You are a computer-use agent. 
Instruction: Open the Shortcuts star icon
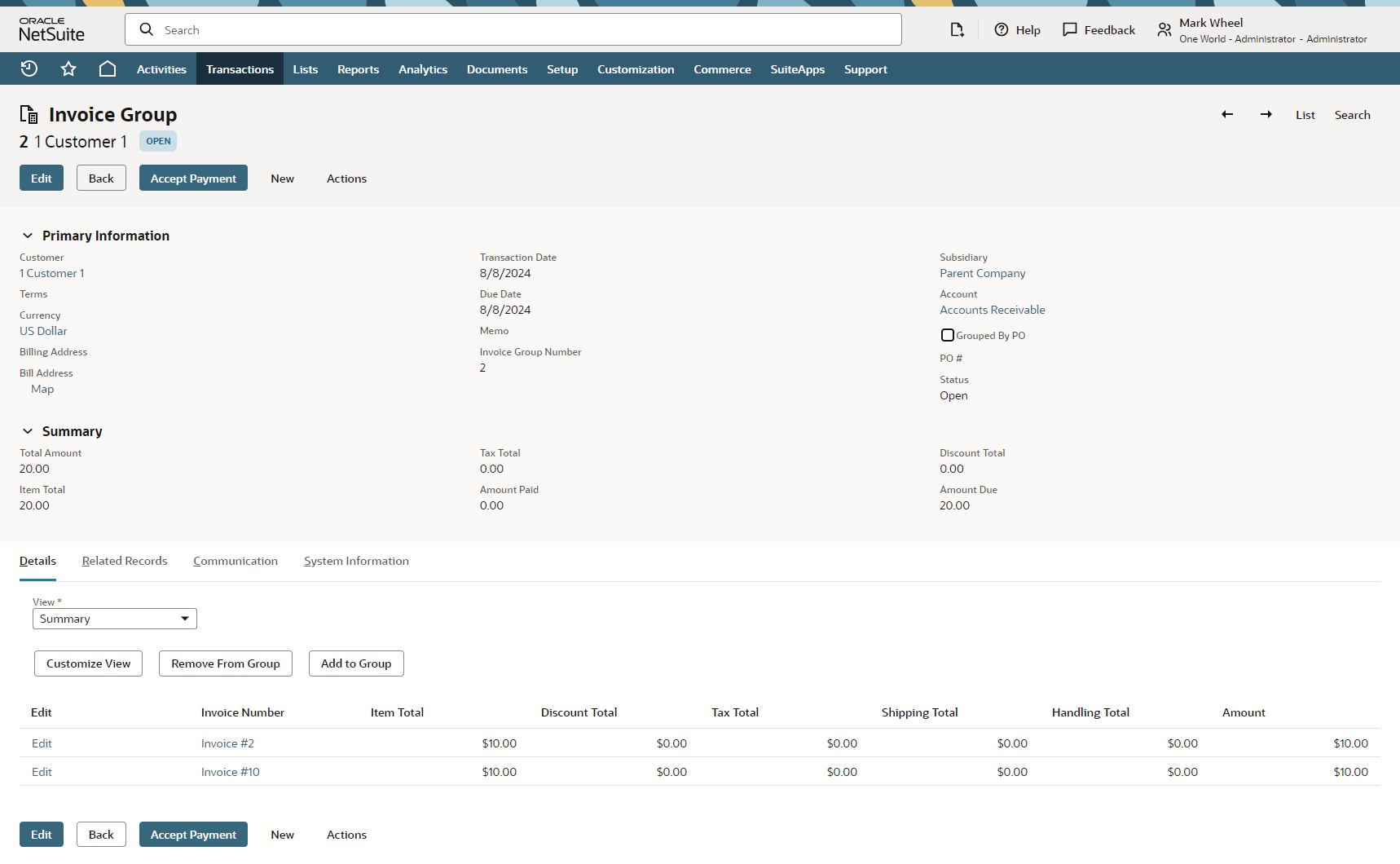tap(68, 68)
